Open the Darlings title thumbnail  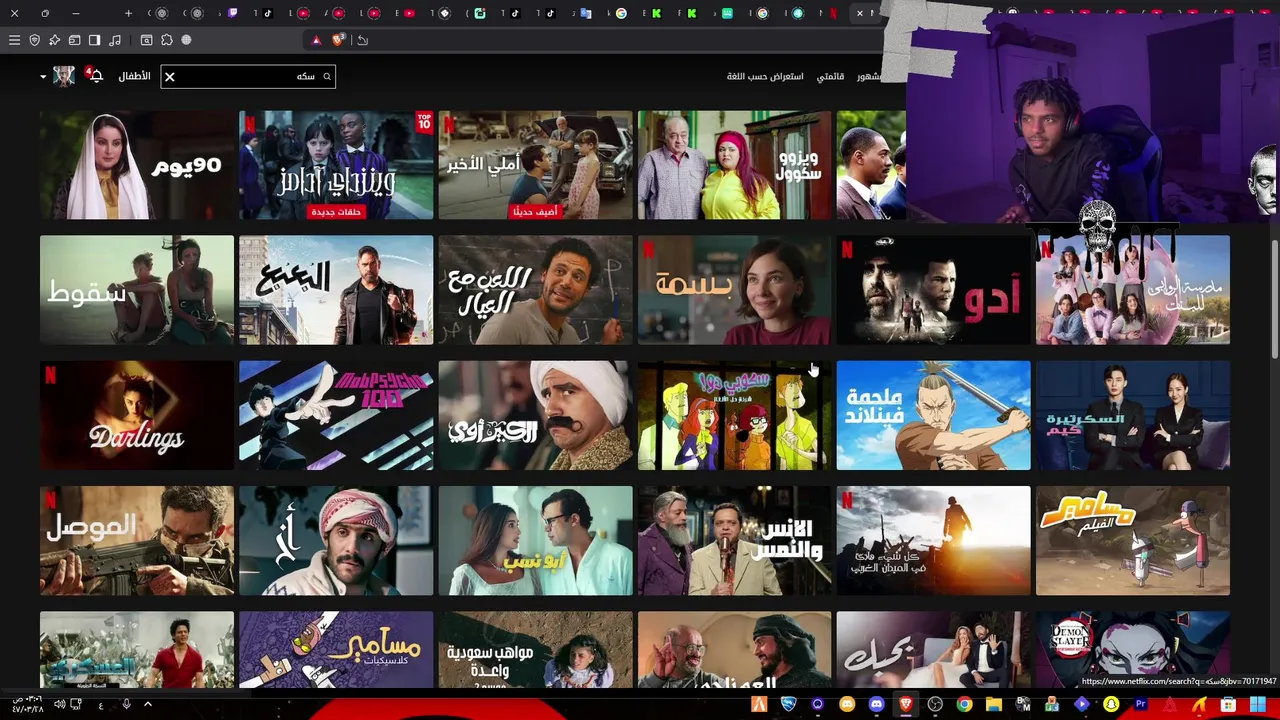click(137, 415)
